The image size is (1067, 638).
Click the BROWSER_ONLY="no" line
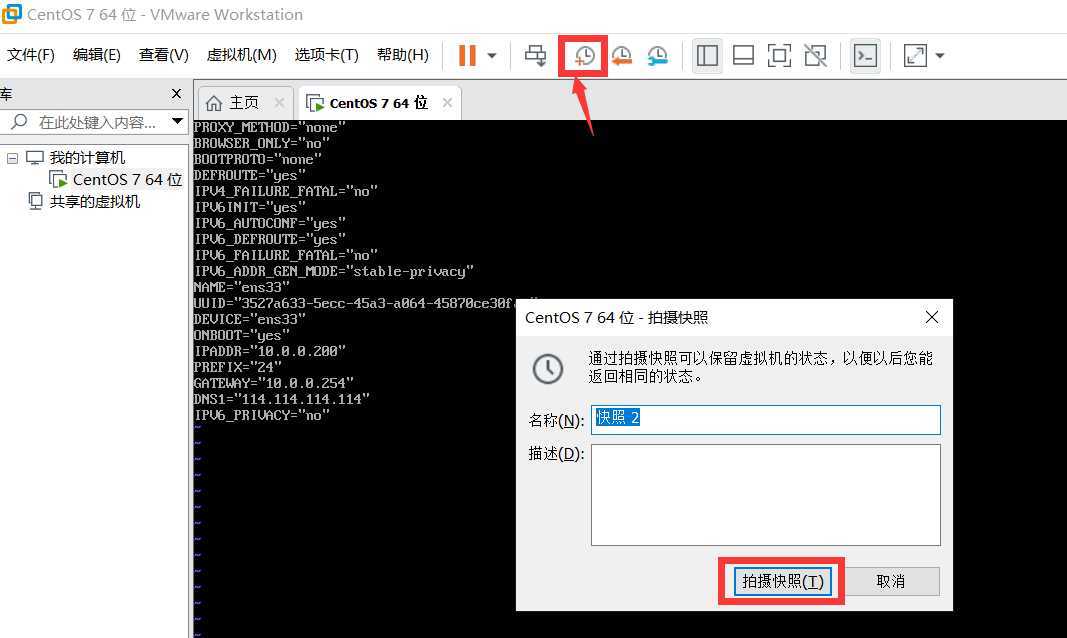click(262, 143)
